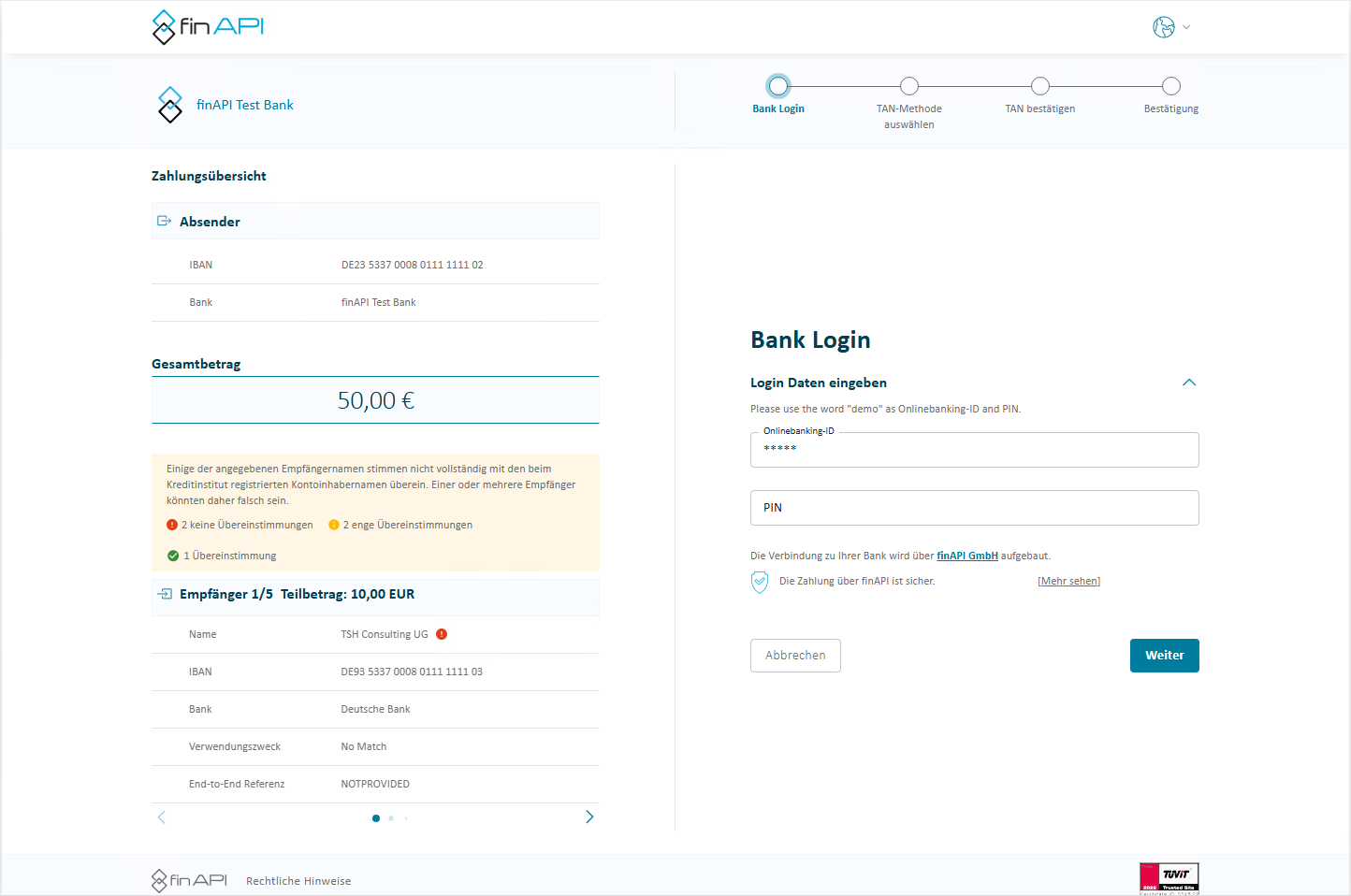Go to next recipient with right chevron
The image size is (1351, 896).
(589, 817)
